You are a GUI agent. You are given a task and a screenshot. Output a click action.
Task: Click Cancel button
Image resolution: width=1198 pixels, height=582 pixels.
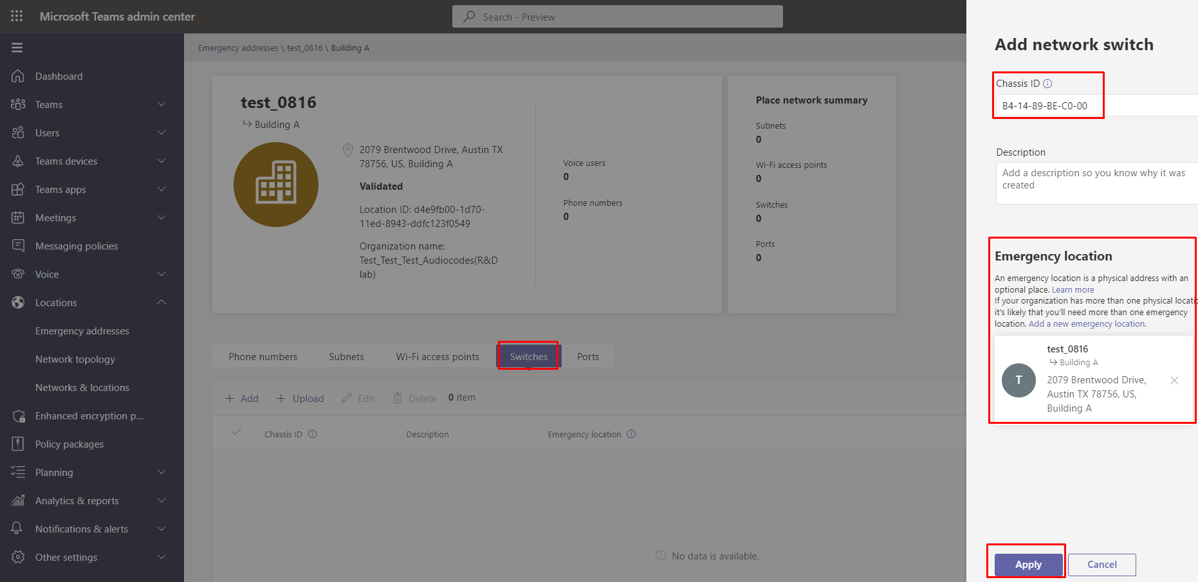1102,564
